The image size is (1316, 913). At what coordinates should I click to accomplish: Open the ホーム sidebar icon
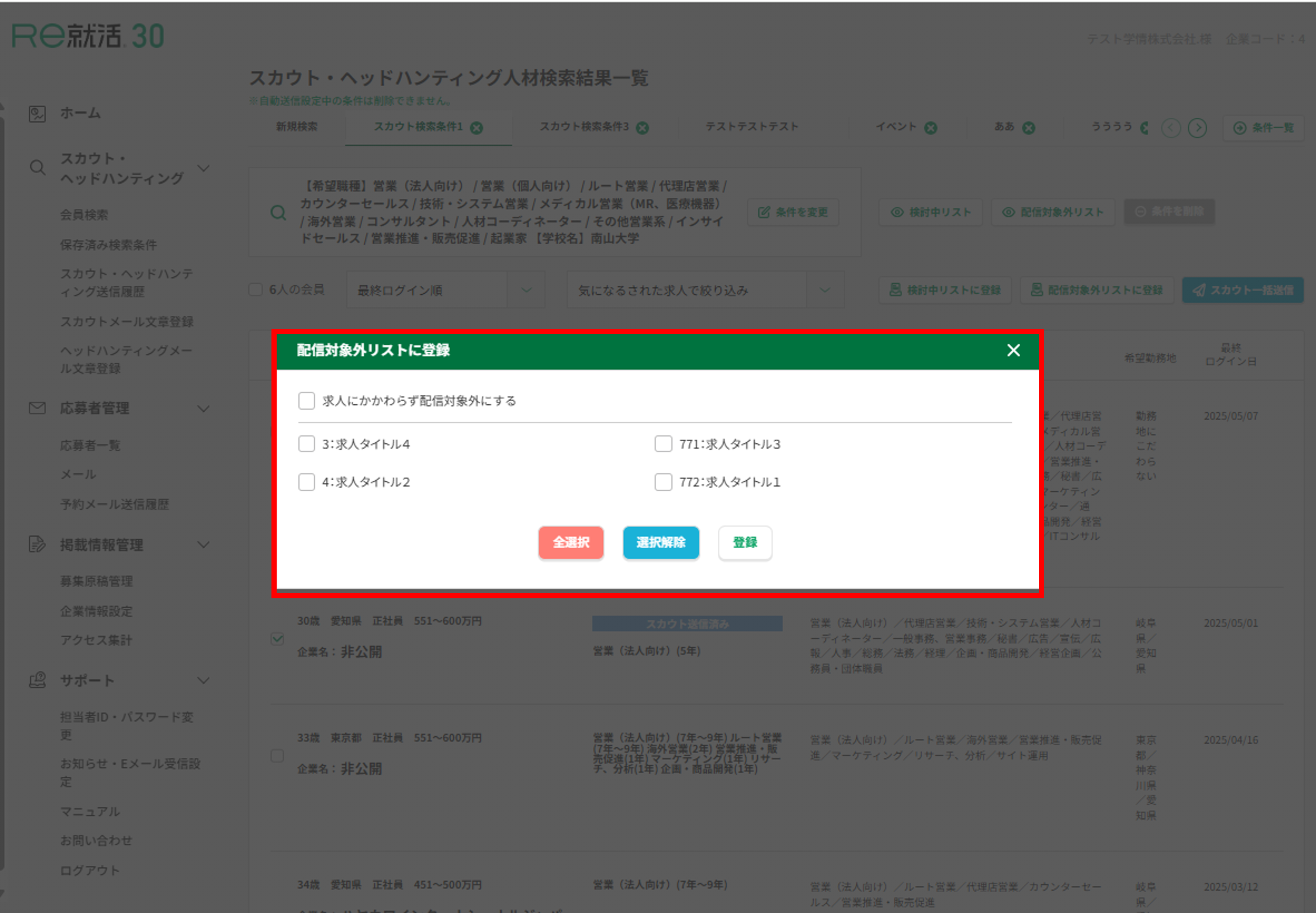point(37,113)
